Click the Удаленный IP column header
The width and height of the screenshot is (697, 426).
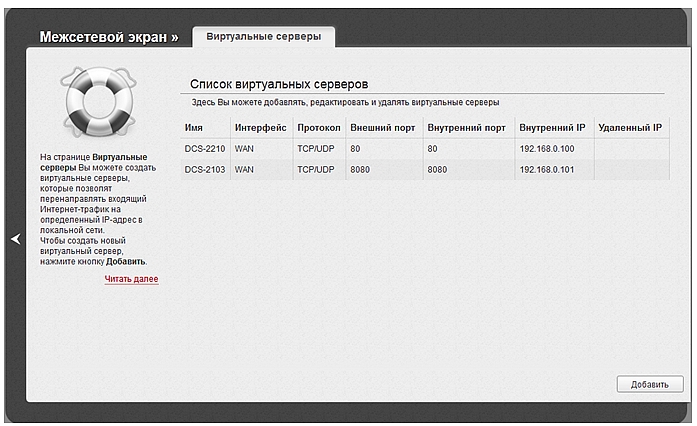coord(629,128)
